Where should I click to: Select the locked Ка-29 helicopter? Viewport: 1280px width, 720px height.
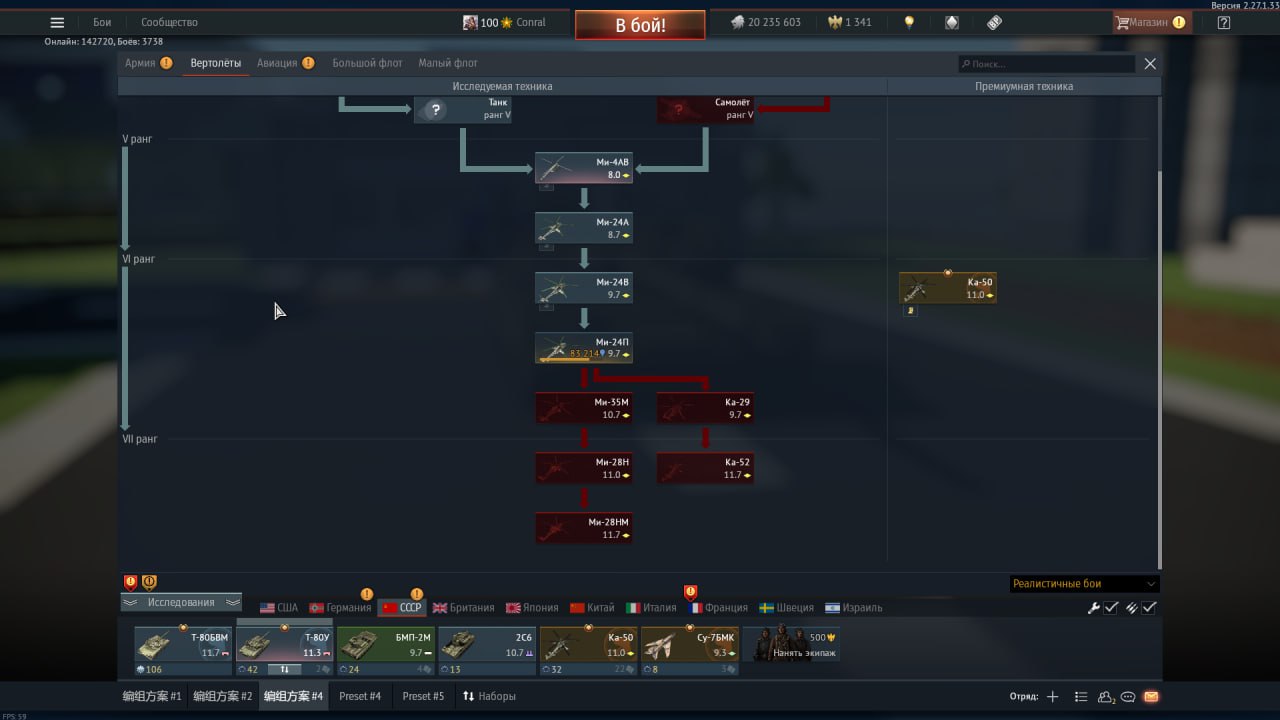click(x=705, y=408)
